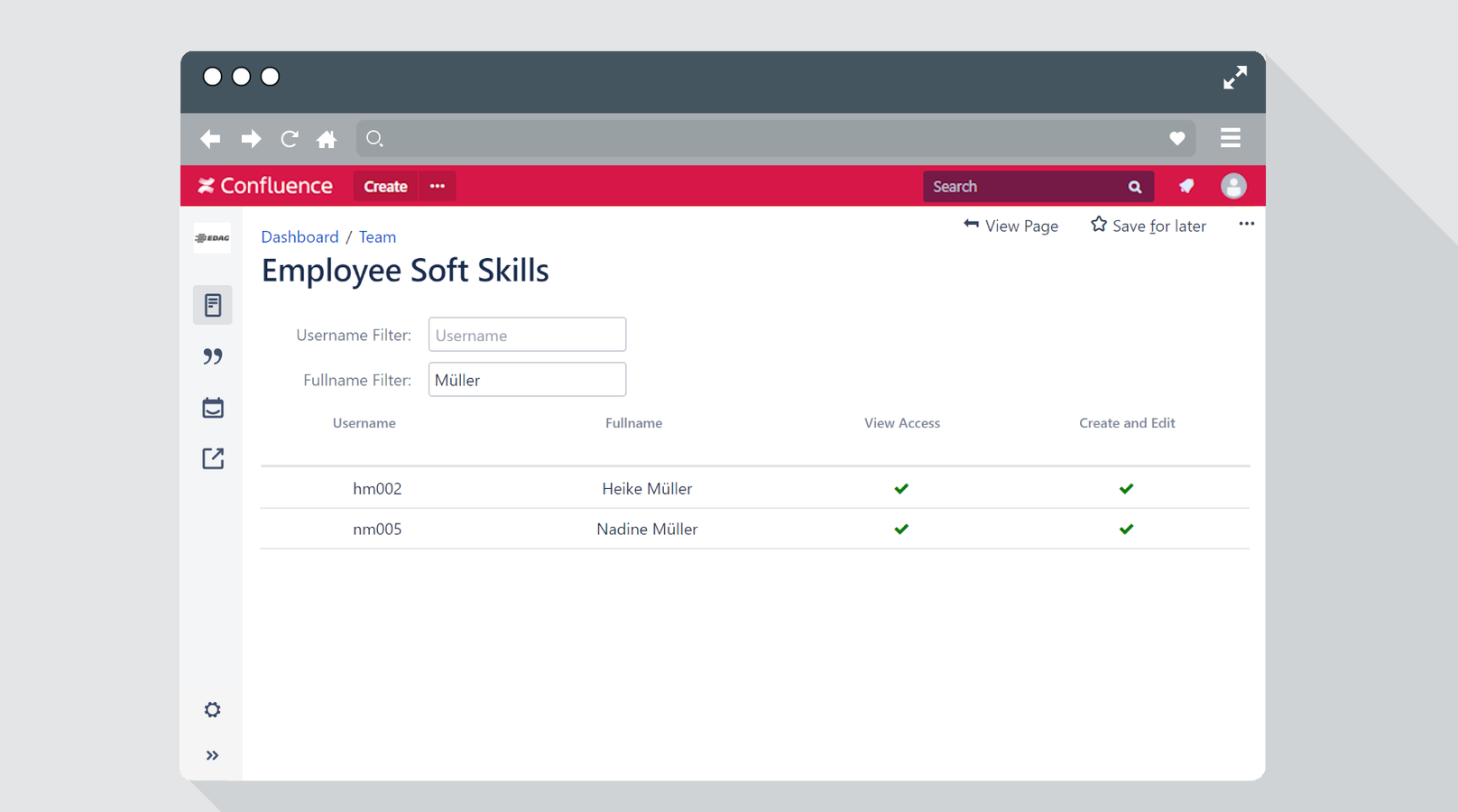The image size is (1458, 812).
Task: Click View Page
Action: [1010, 226]
